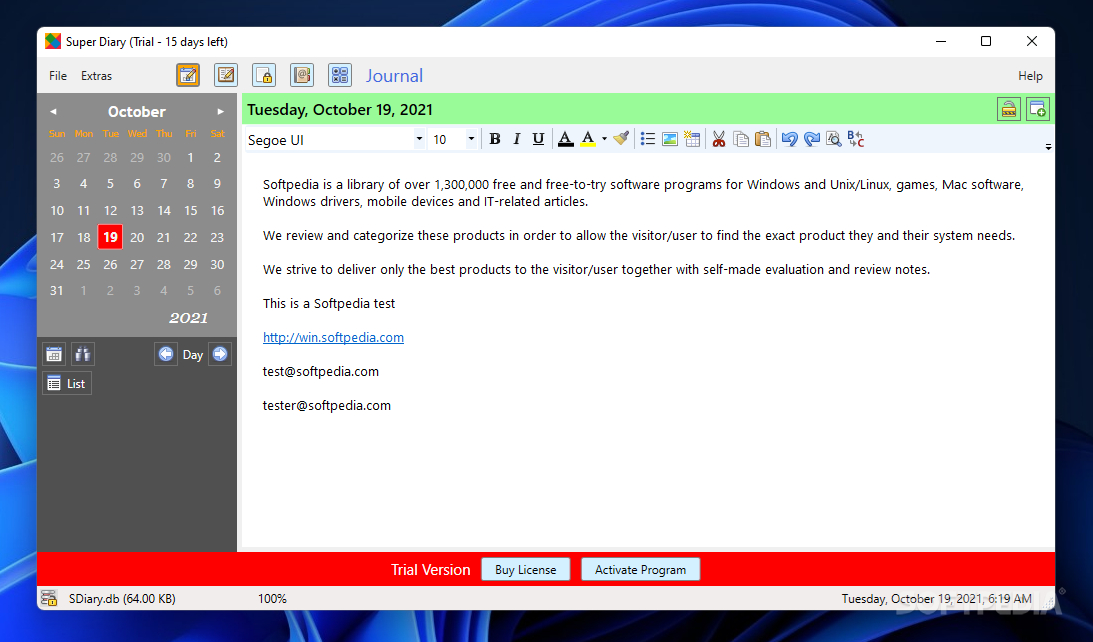Click the October month title

pos(137,112)
